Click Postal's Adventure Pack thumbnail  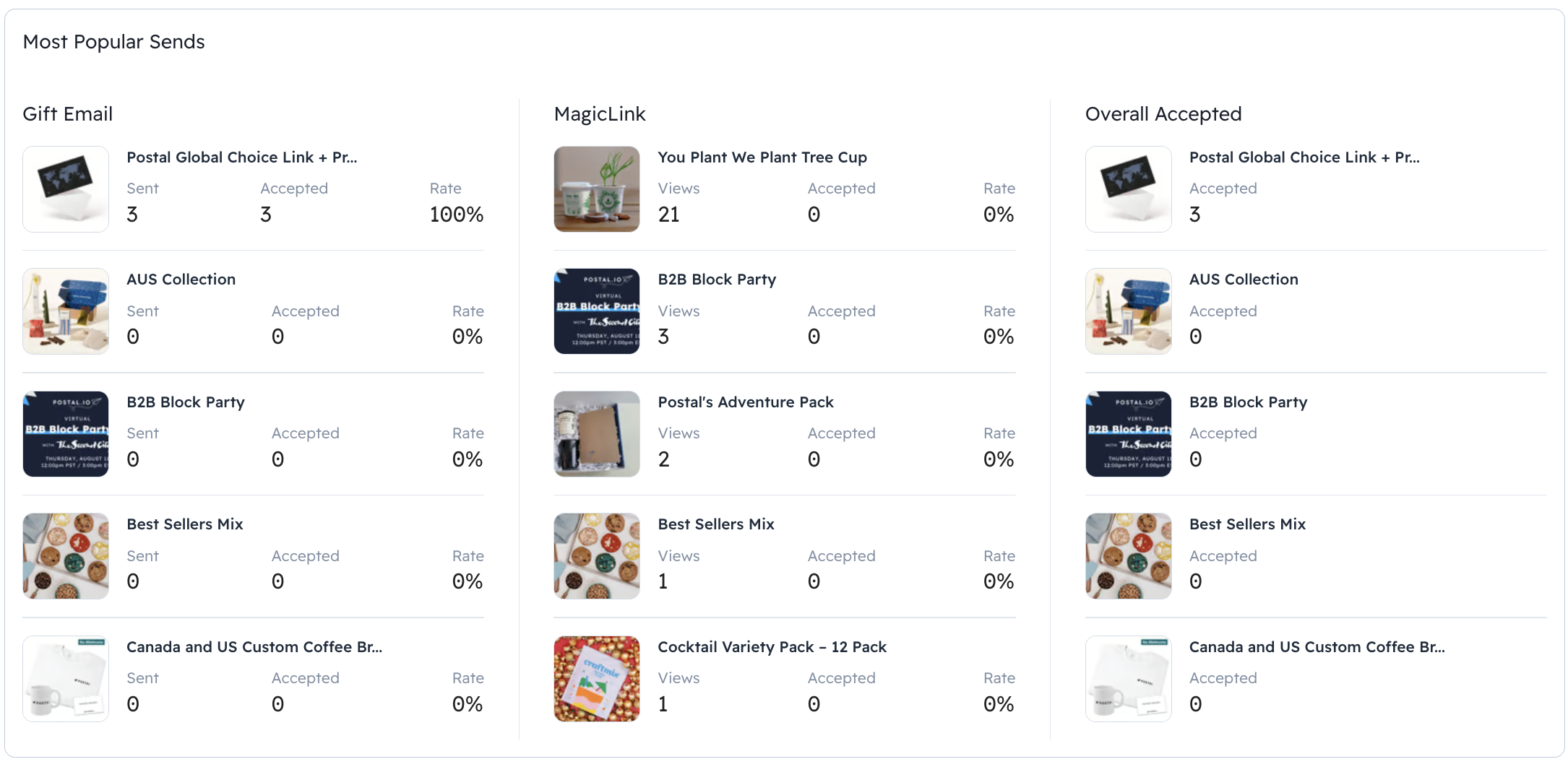click(x=597, y=434)
